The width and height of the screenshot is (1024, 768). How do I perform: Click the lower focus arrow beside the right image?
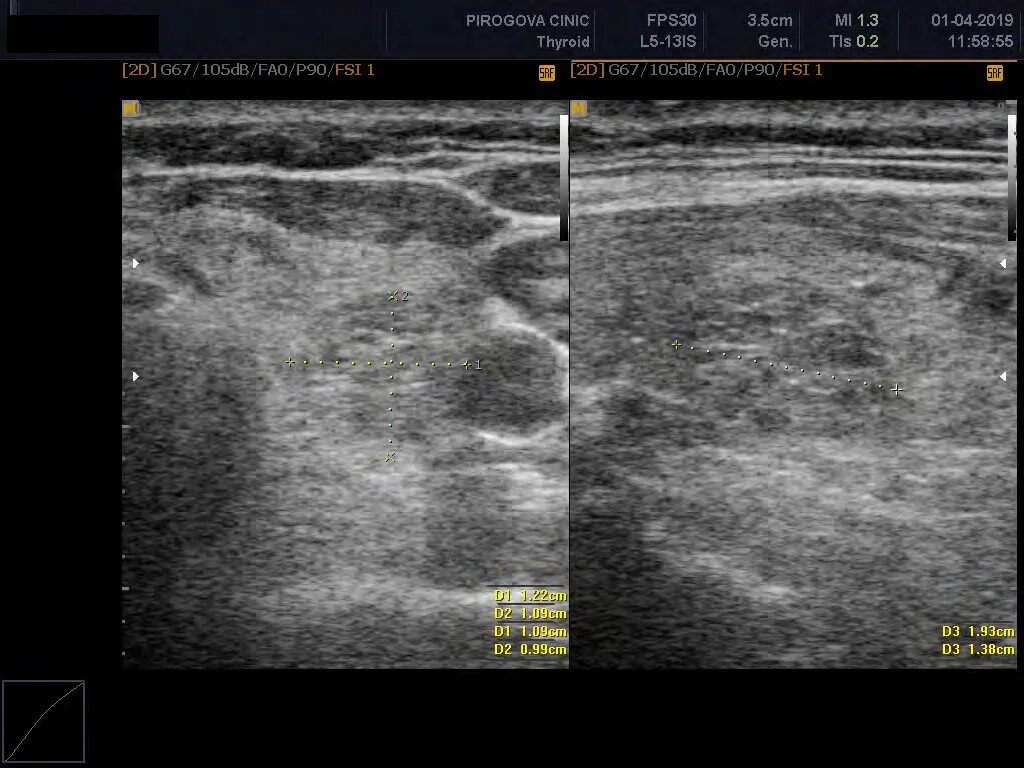tap(1003, 376)
